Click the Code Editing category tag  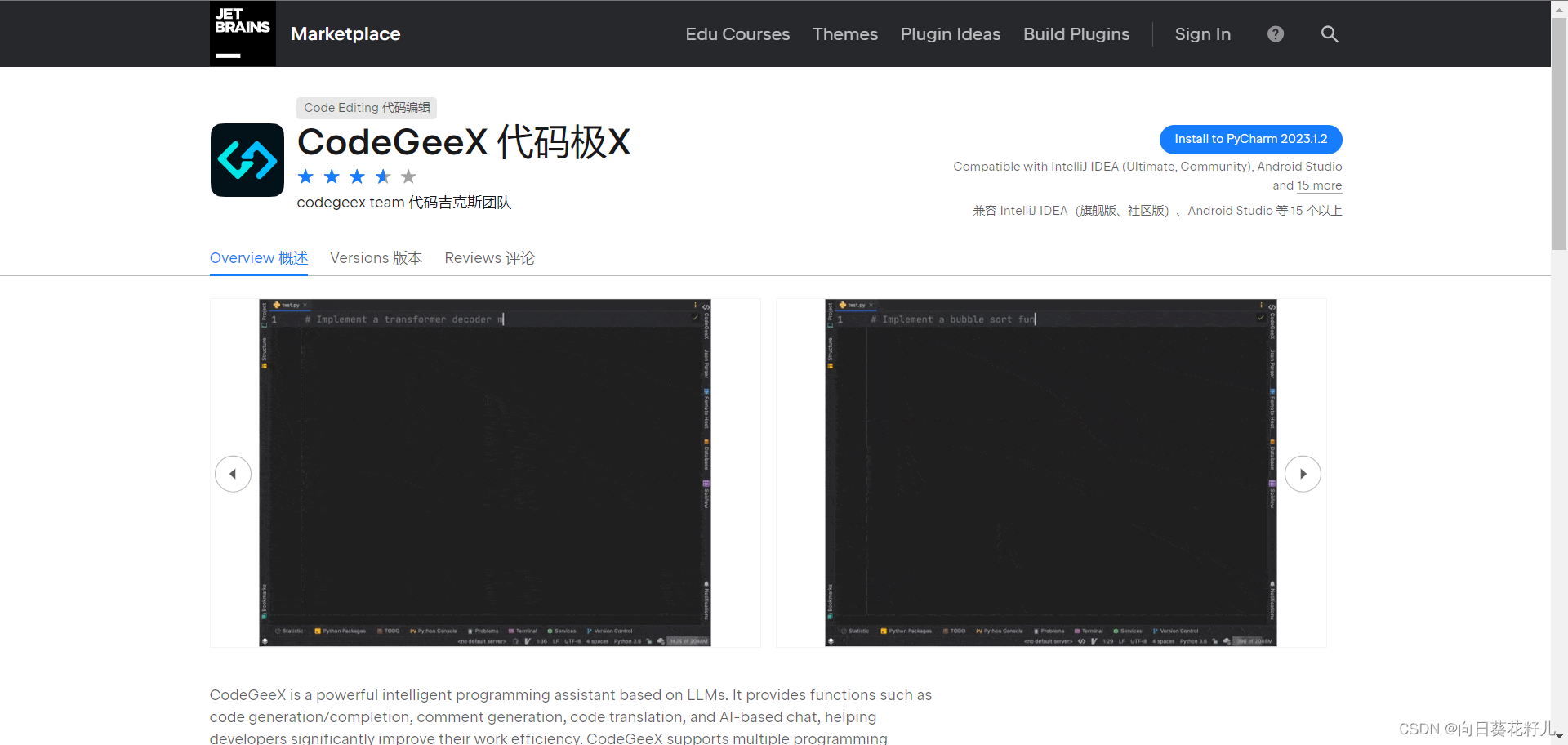click(367, 108)
